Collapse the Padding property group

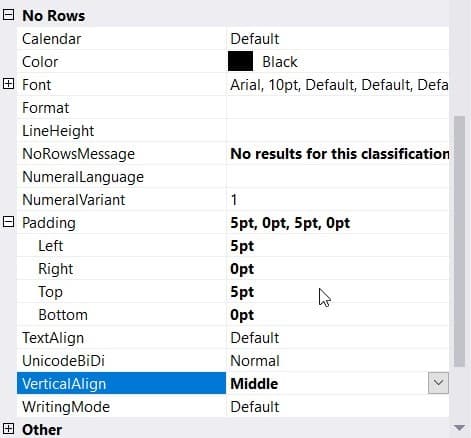(x=8, y=222)
